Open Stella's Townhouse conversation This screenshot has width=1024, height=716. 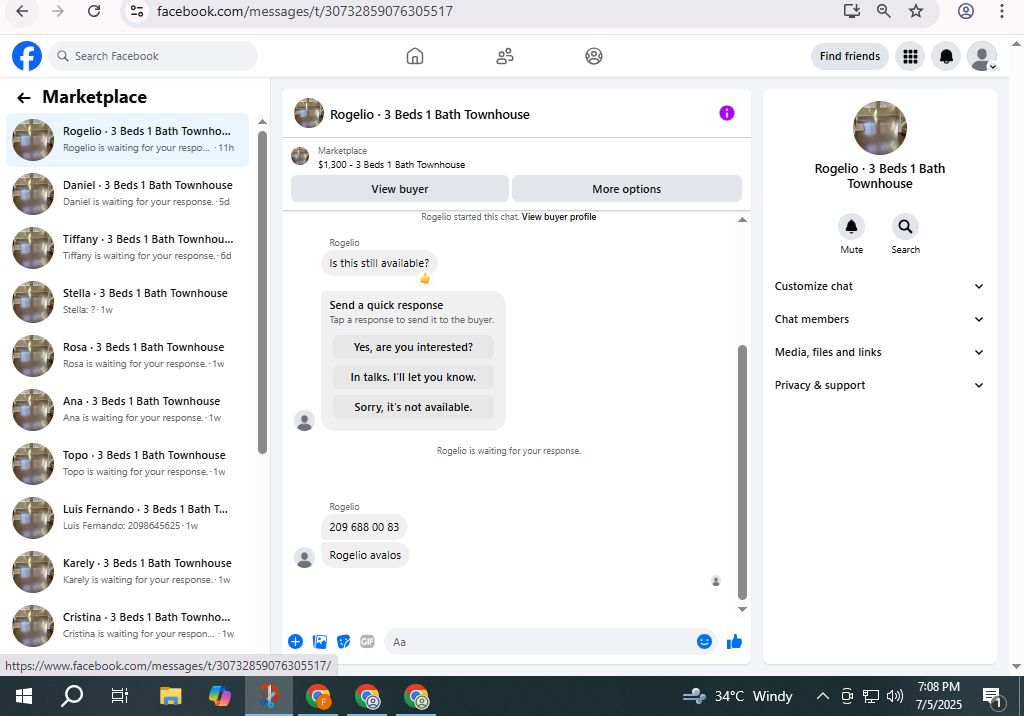[127, 302]
